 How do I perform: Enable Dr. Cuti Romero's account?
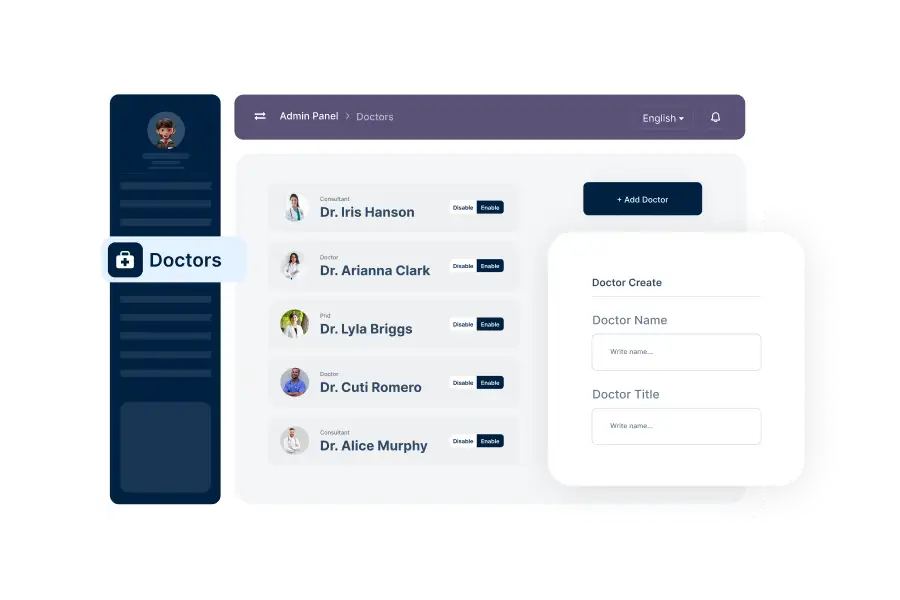click(x=490, y=383)
